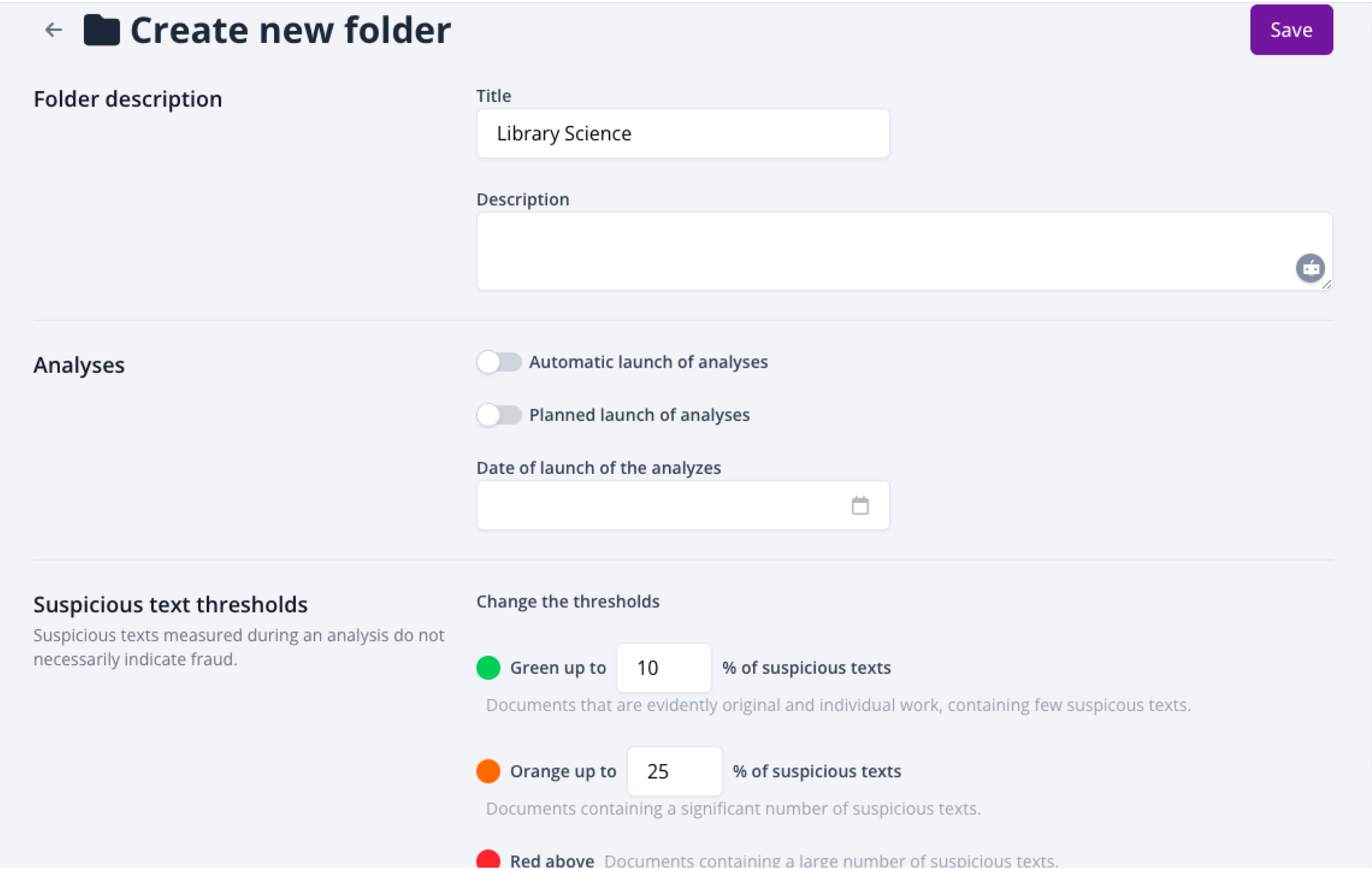Click the robot assistant icon in Description
This screenshot has height=869, width=1372.
[1310, 268]
